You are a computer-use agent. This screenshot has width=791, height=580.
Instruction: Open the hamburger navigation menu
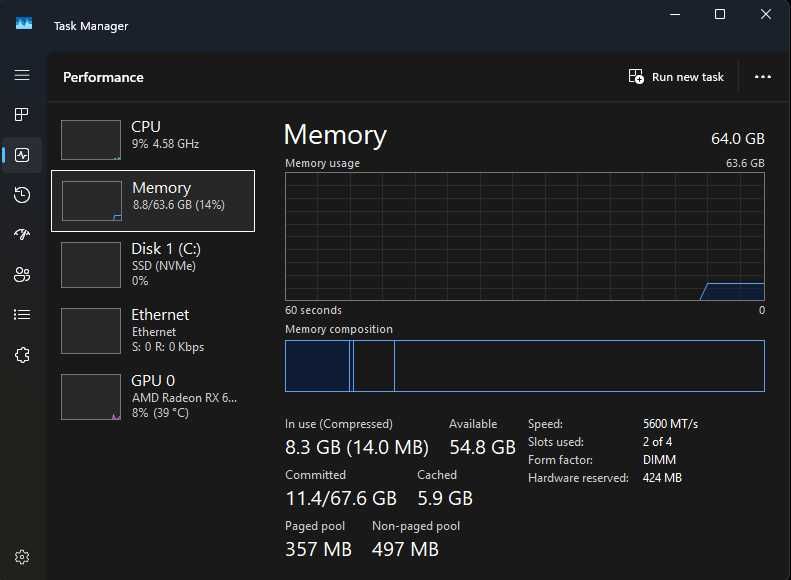pos(22,76)
